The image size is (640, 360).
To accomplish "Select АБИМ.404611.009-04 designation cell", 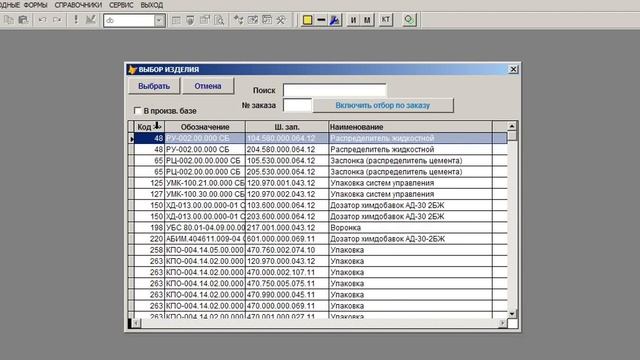I will [x=205, y=239].
